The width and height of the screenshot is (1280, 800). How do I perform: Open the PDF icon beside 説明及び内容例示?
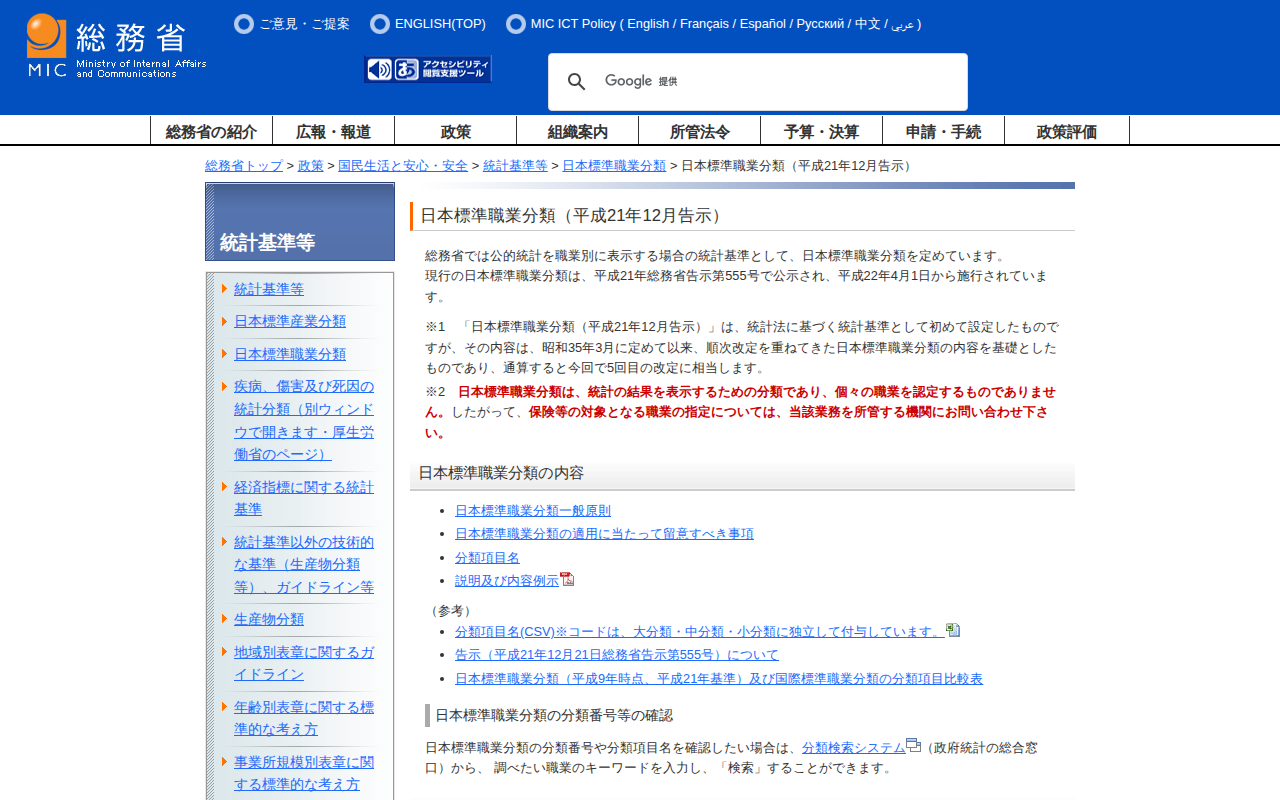click(x=569, y=578)
